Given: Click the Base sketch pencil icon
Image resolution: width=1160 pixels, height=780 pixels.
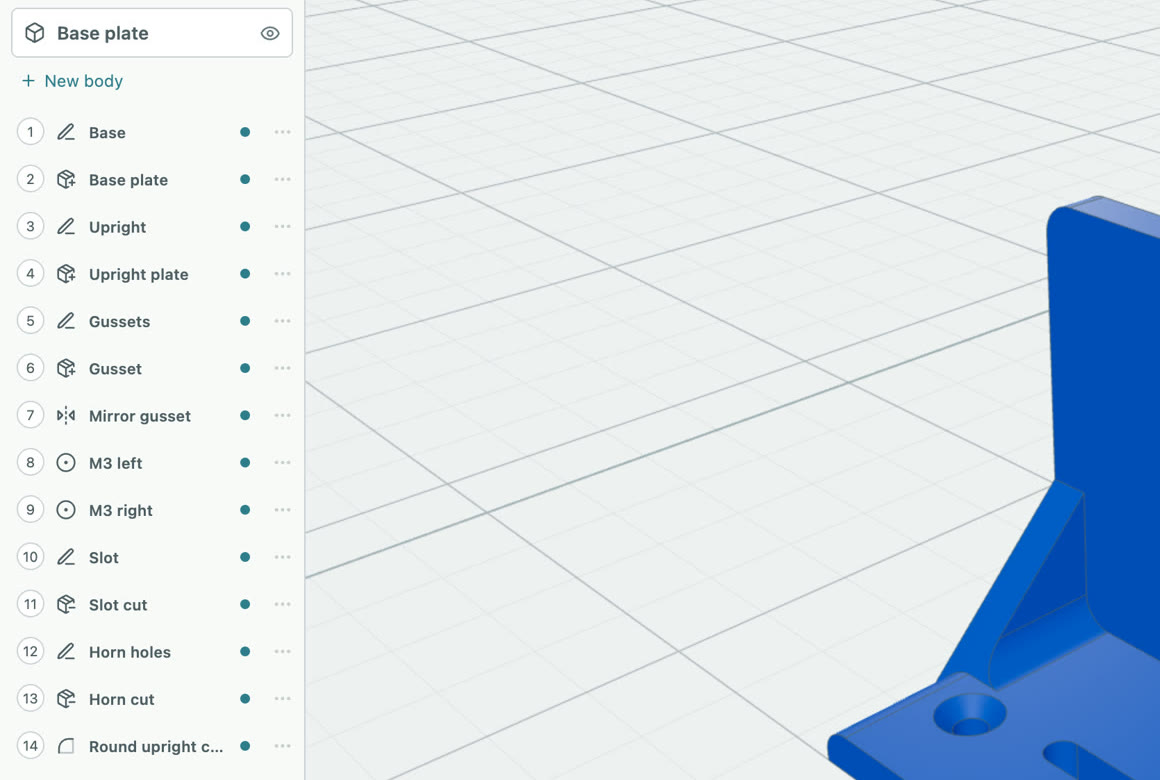Looking at the screenshot, I should tap(66, 132).
